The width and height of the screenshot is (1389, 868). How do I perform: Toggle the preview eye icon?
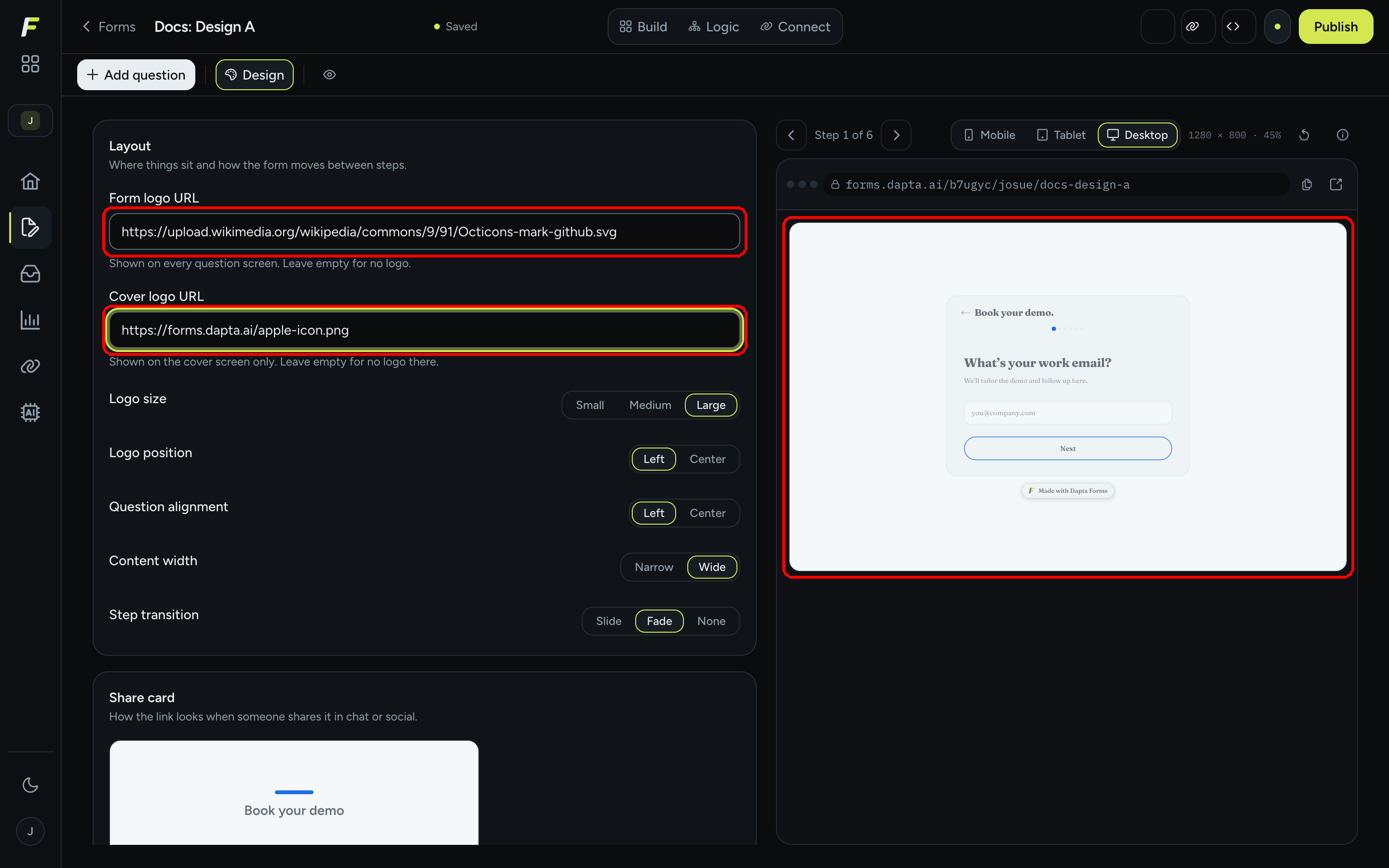pyautogui.click(x=329, y=75)
